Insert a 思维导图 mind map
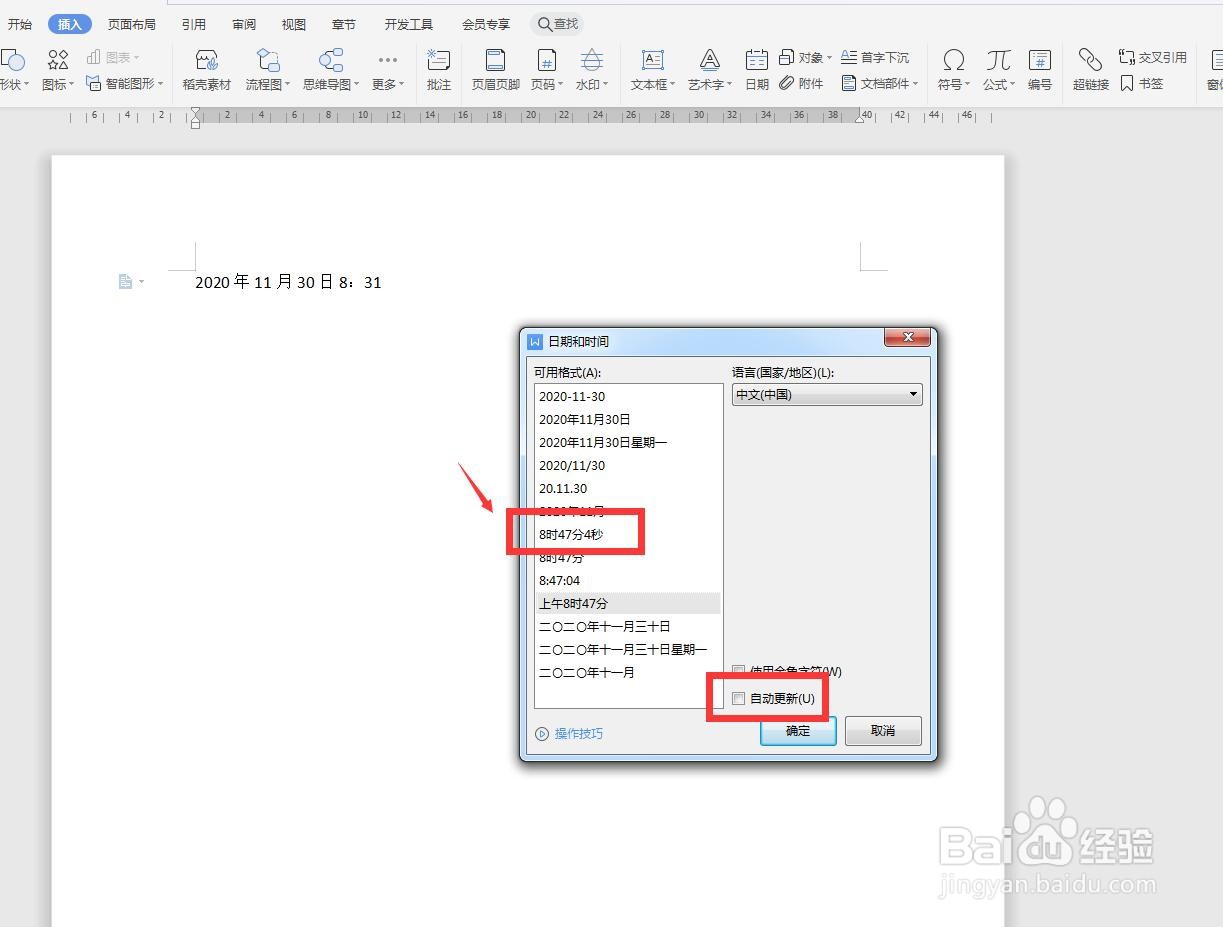 (330, 70)
